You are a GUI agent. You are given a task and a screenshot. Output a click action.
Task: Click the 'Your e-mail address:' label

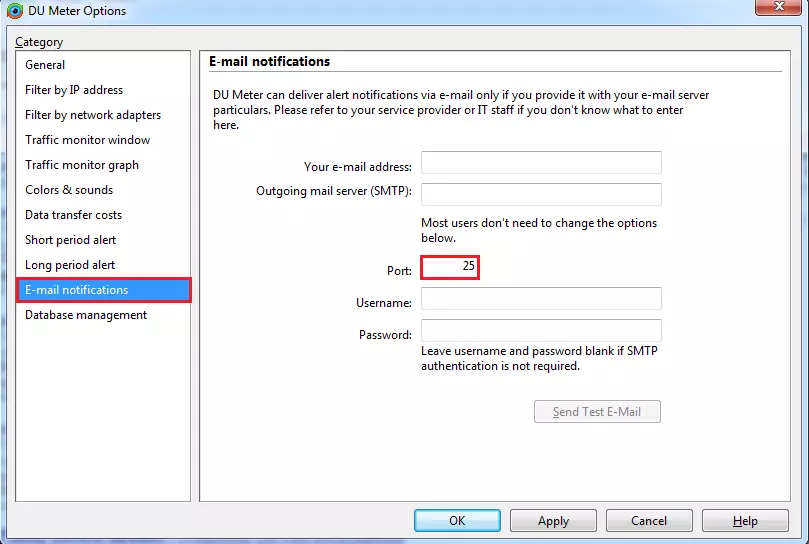pyautogui.click(x=358, y=167)
